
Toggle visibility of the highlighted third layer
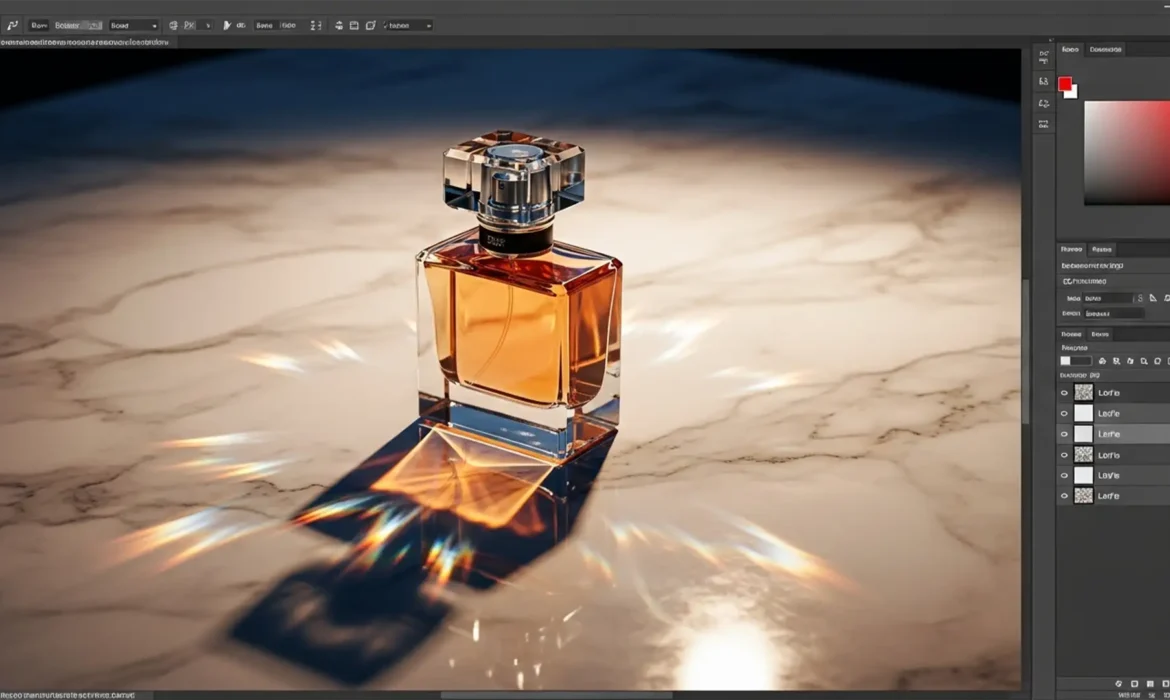pos(1065,433)
